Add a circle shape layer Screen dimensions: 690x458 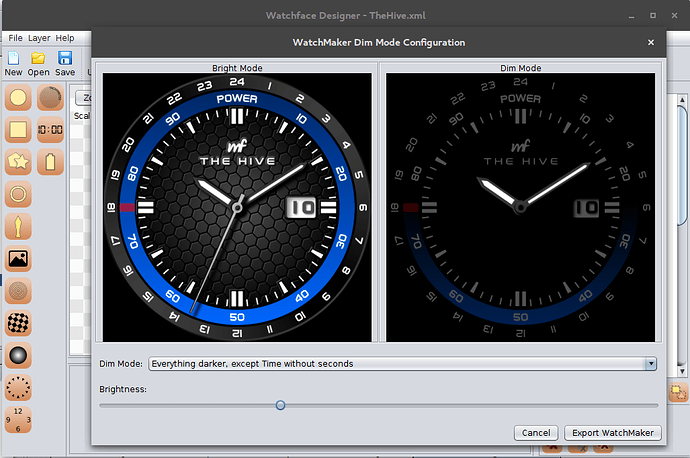click(x=18, y=98)
